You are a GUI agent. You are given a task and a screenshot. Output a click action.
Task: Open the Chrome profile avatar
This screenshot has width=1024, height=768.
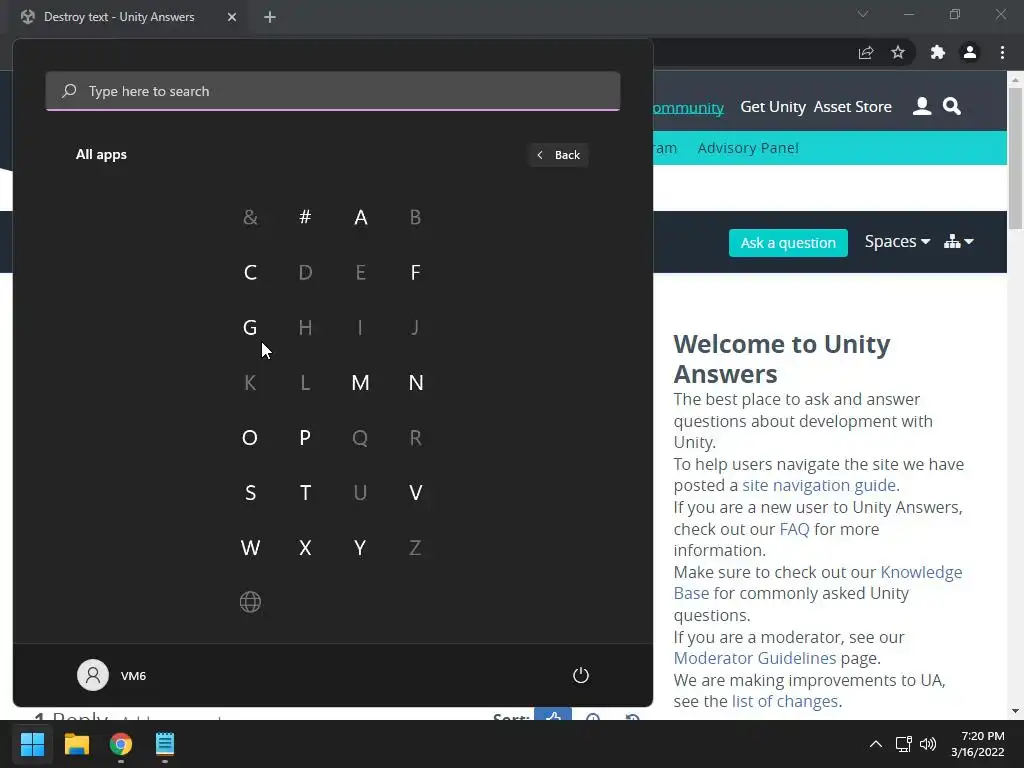click(x=970, y=53)
